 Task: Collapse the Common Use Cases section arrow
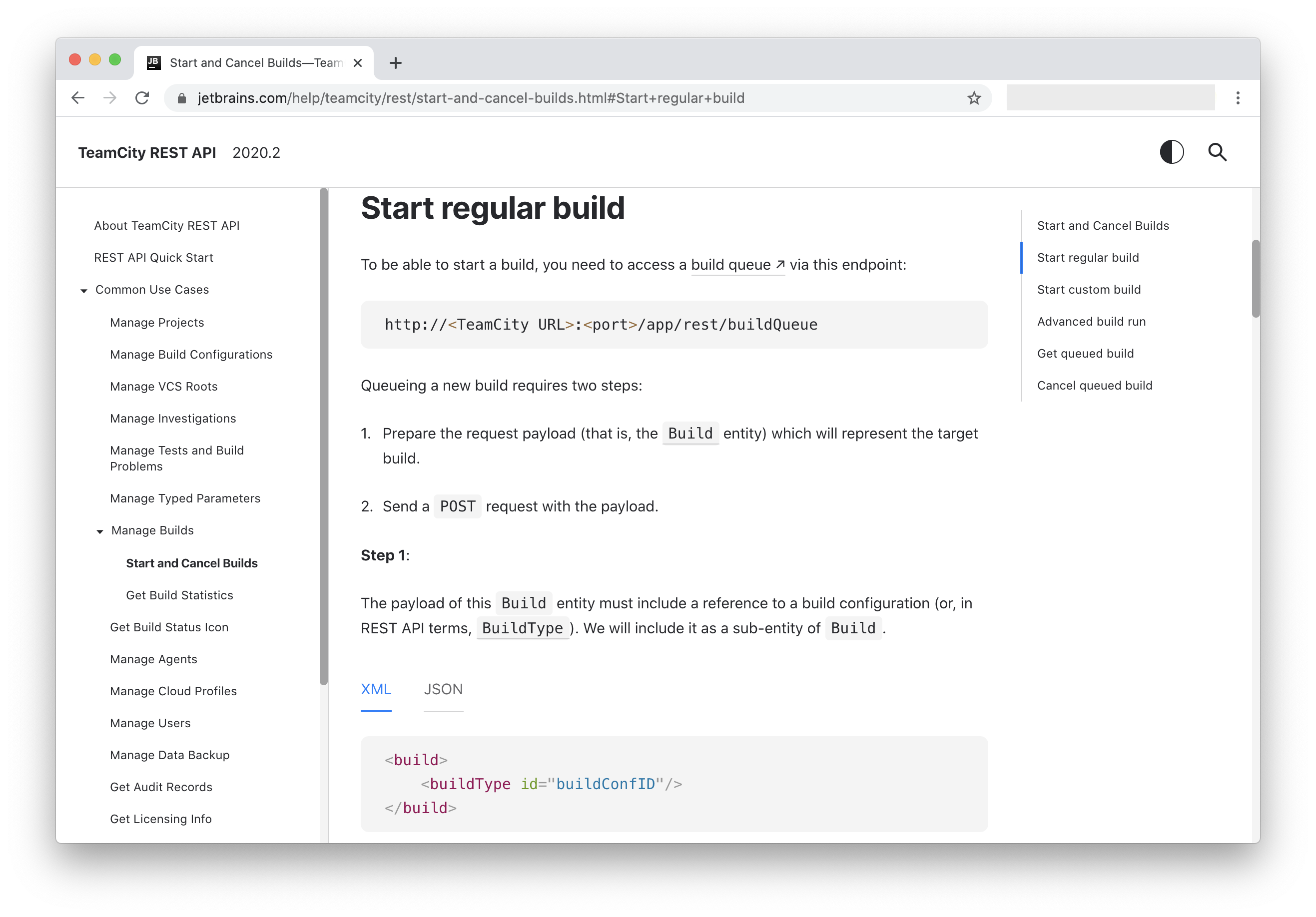(x=83, y=291)
